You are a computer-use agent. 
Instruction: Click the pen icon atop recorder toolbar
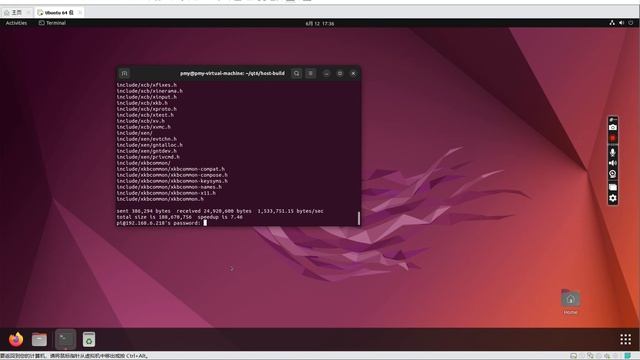point(613,120)
